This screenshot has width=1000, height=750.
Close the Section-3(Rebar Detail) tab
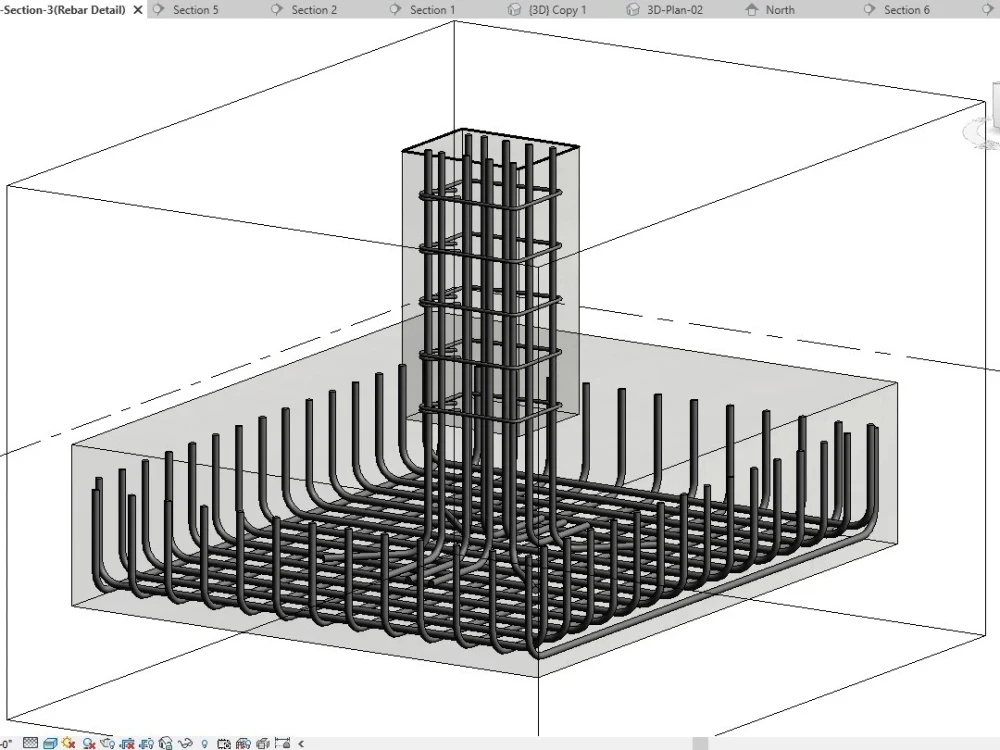coord(137,9)
